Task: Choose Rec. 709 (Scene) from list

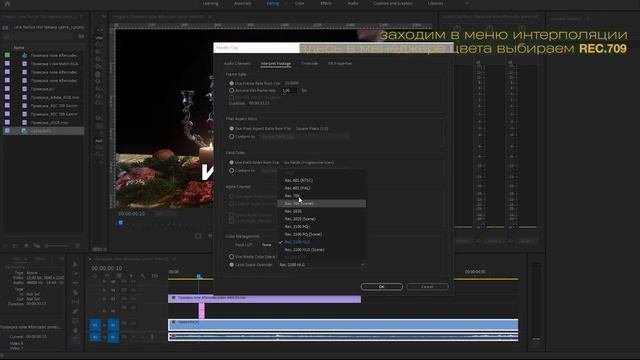Action: tap(322, 204)
